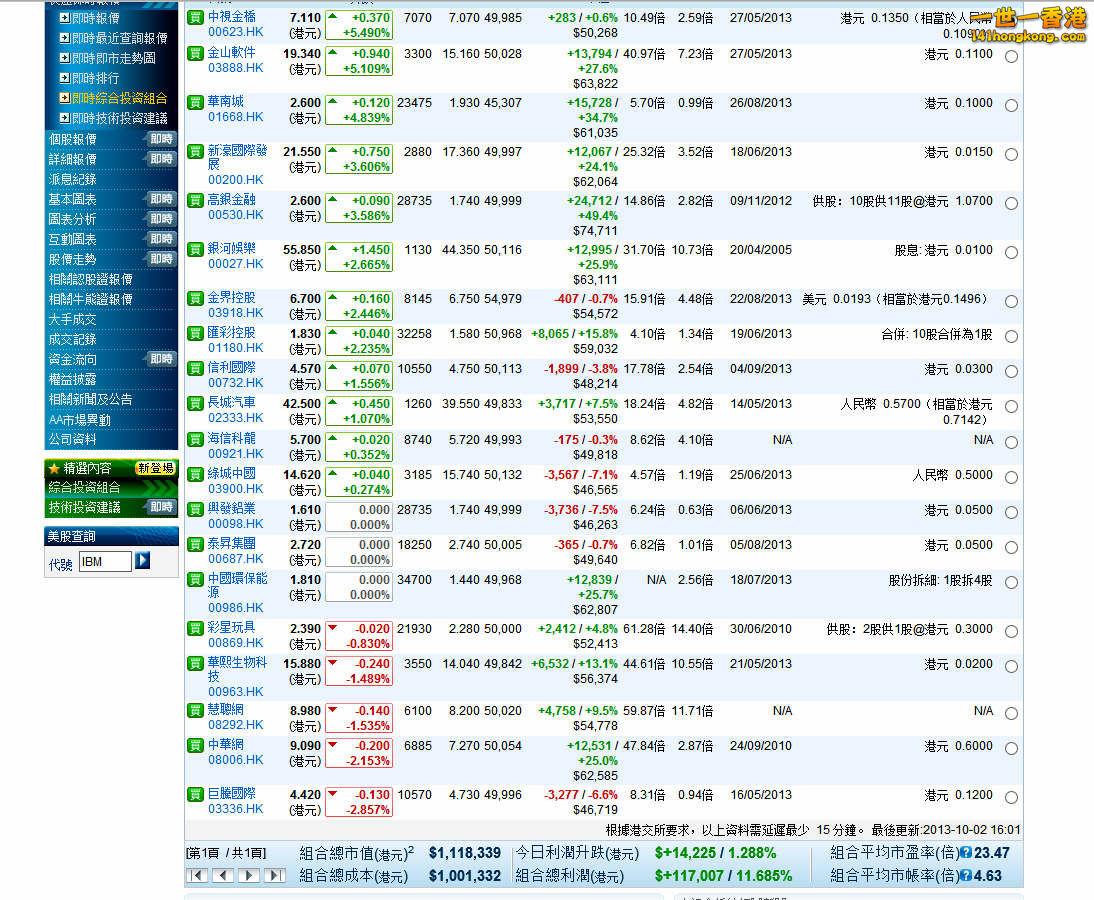Open the 中視金橋 00623.HK stock link

[235, 24]
